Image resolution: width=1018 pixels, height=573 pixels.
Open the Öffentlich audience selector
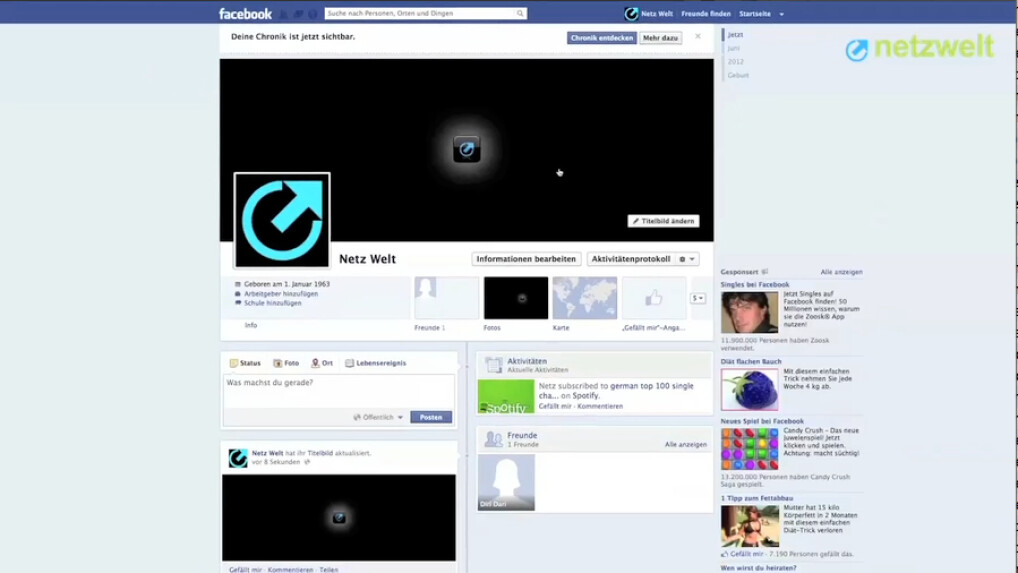(x=379, y=417)
